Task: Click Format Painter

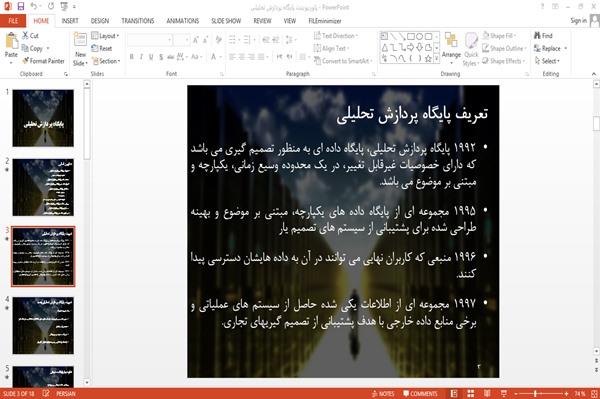Action: coord(43,61)
